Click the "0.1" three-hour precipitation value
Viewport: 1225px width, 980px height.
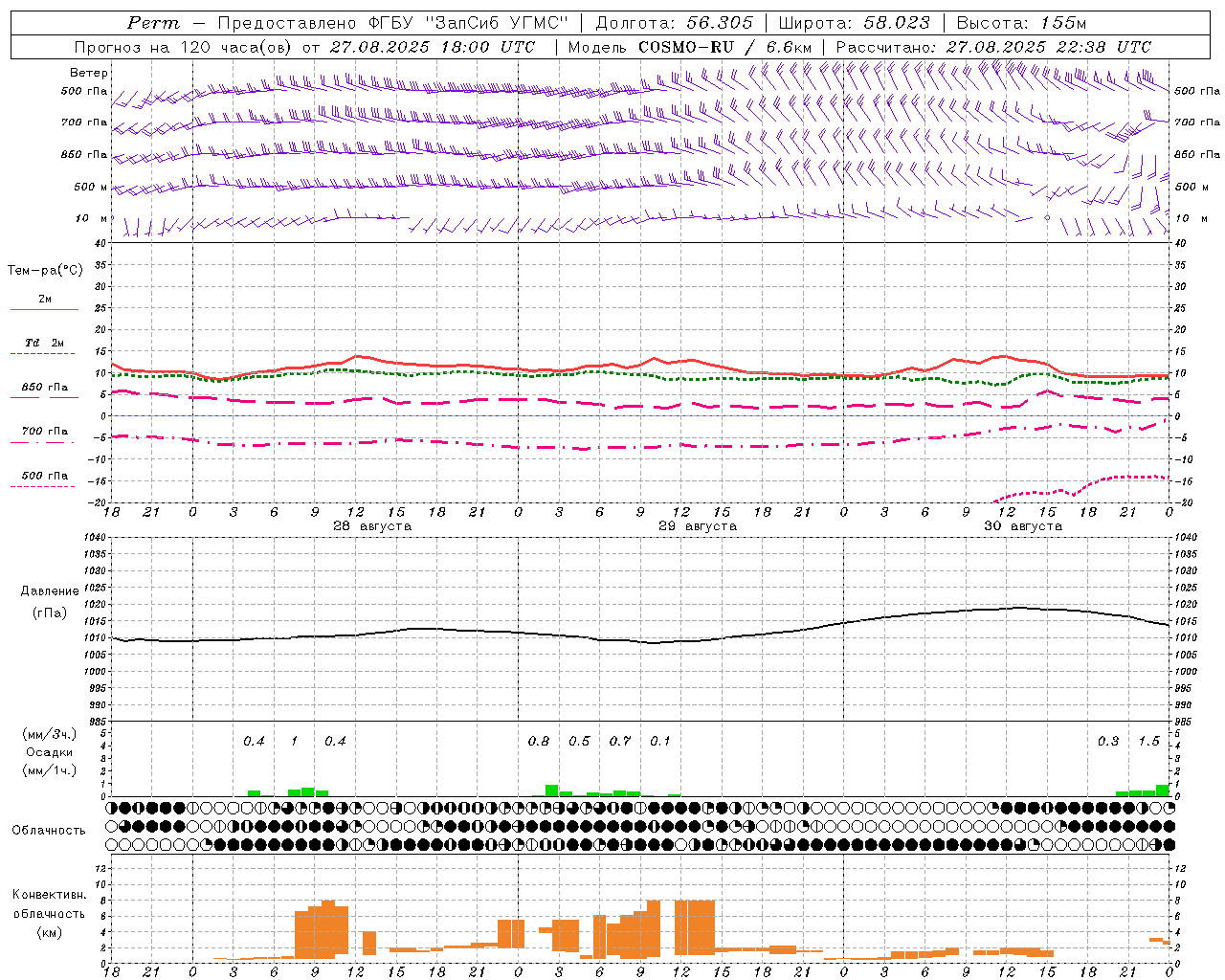point(660,741)
